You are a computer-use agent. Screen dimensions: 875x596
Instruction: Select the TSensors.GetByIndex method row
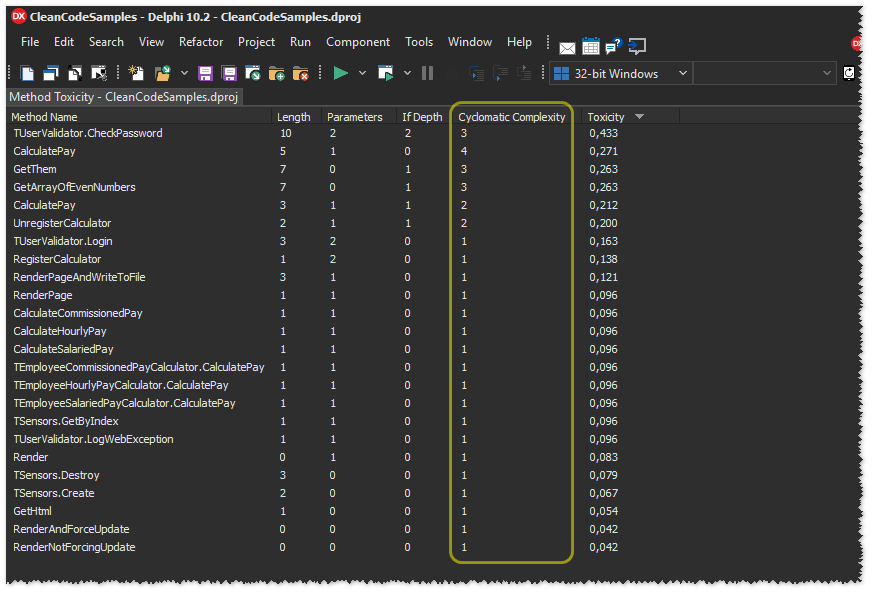coord(344,421)
